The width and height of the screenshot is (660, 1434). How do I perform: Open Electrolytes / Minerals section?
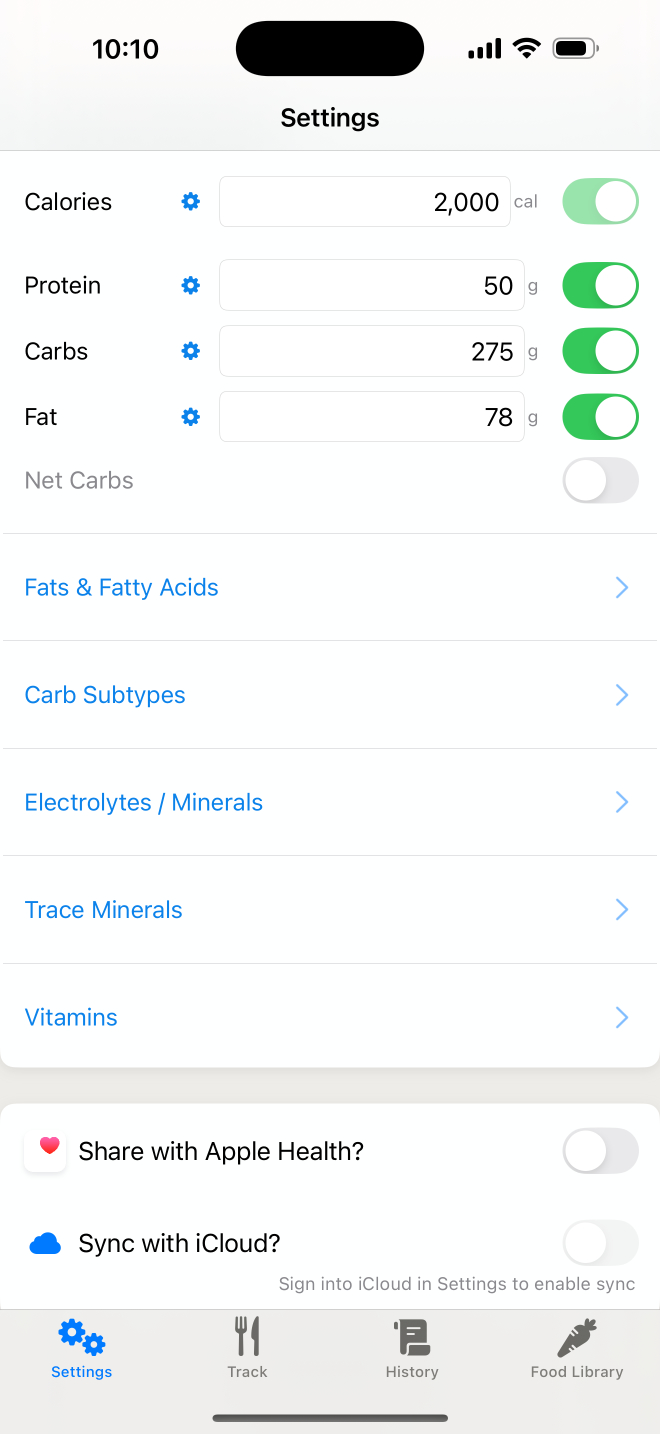click(144, 803)
